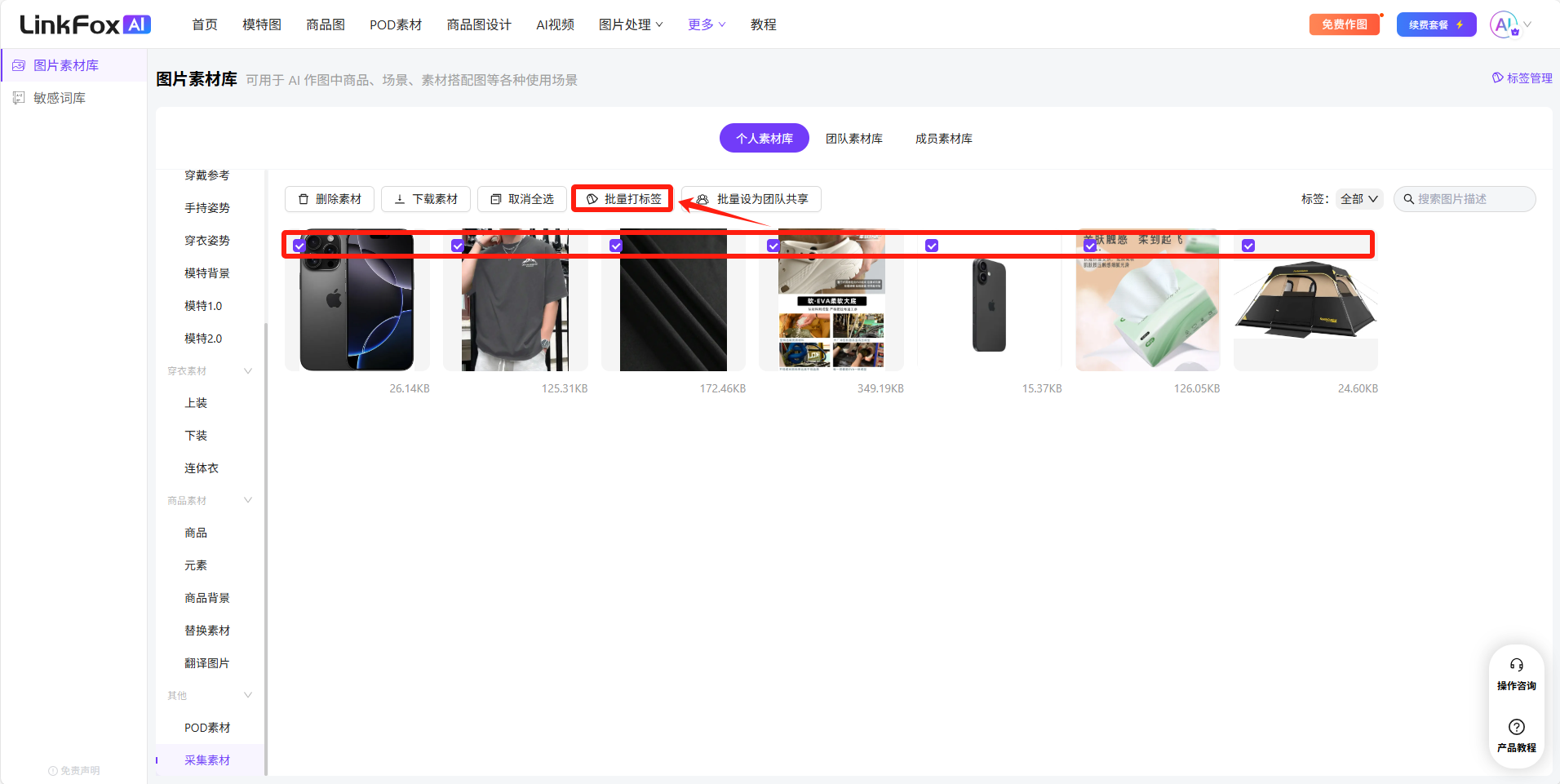This screenshot has width=1560, height=784.
Task: Click the deselect icon on 取消全选
Action: click(x=495, y=199)
